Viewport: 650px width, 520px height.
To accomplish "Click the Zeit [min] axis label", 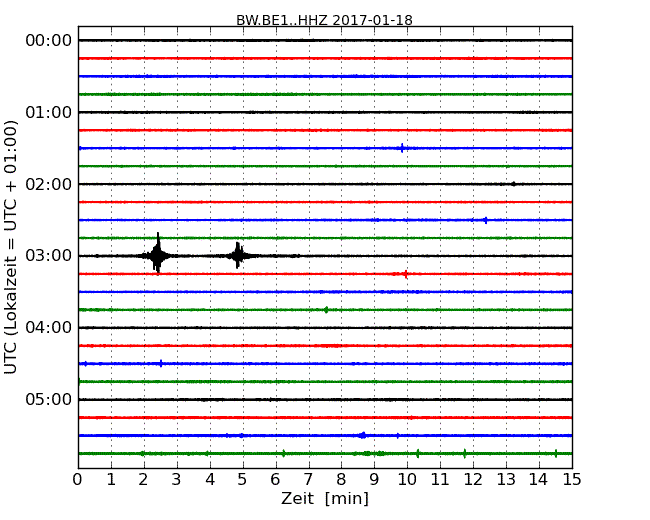I will (325, 498).
